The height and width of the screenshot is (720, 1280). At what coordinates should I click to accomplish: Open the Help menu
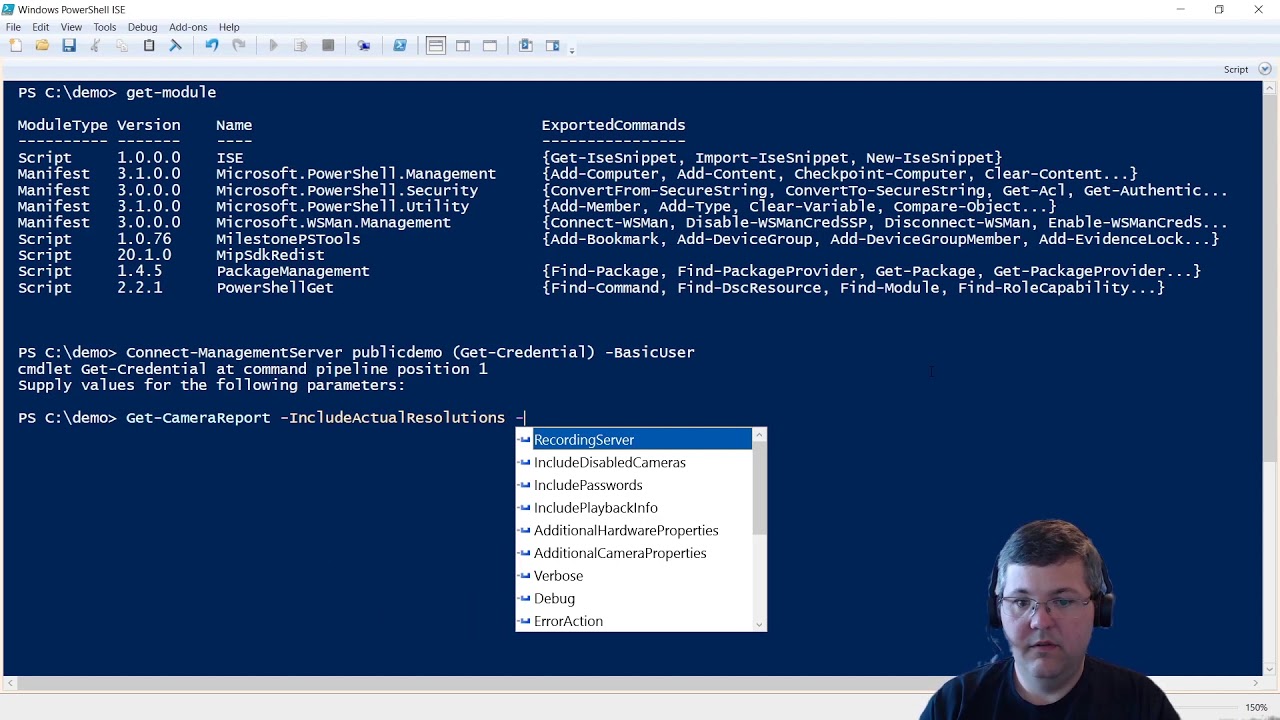tap(229, 27)
